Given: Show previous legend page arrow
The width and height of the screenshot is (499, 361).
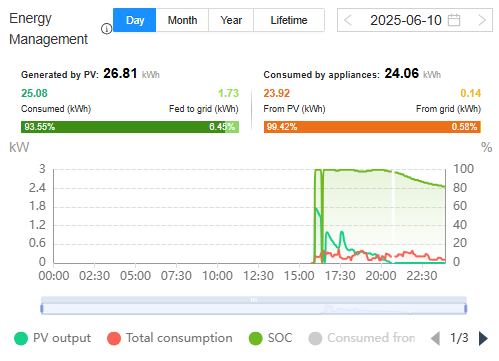Looking at the screenshot, I should 435,338.
